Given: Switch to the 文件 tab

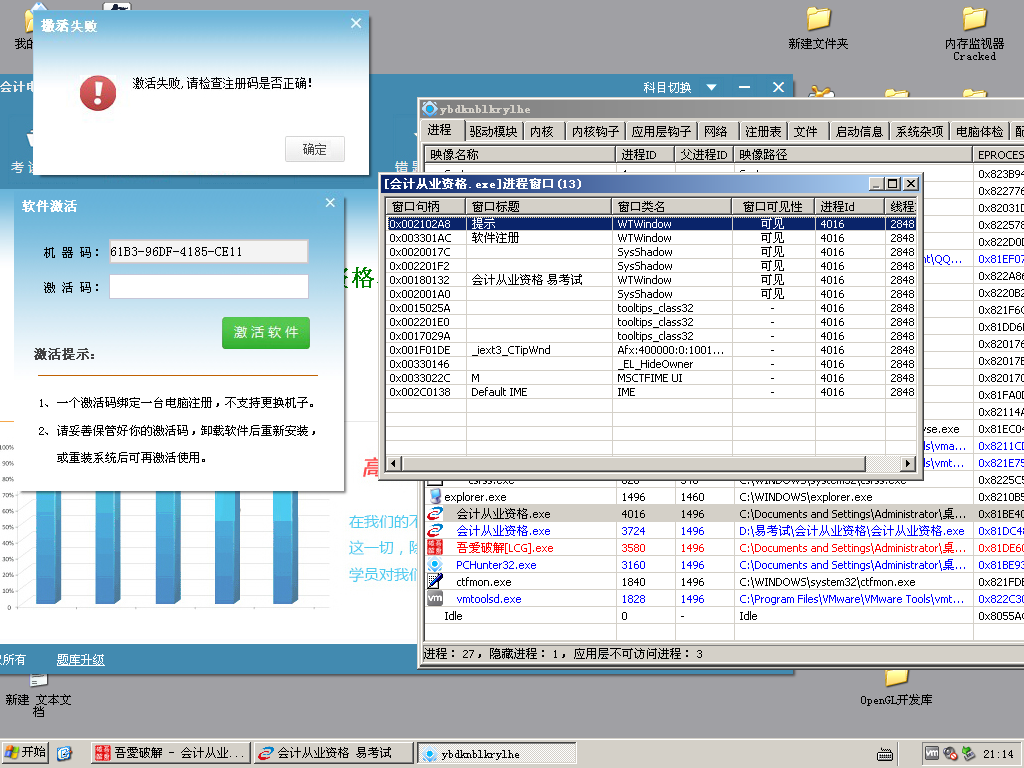Looking at the screenshot, I should coord(806,131).
